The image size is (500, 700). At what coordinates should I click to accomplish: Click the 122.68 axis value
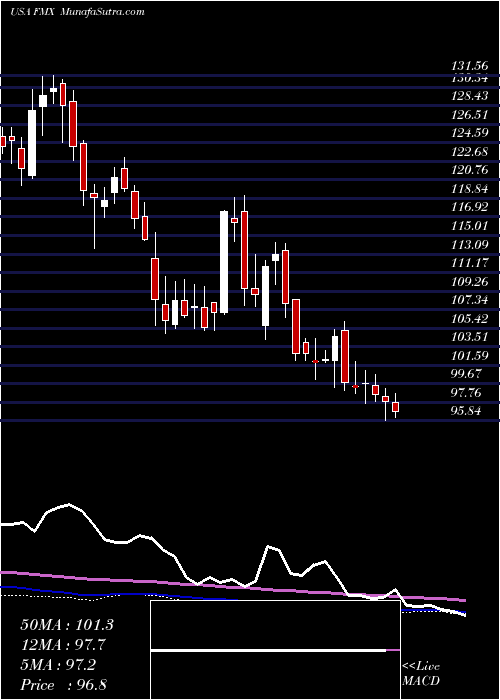click(x=470, y=152)
